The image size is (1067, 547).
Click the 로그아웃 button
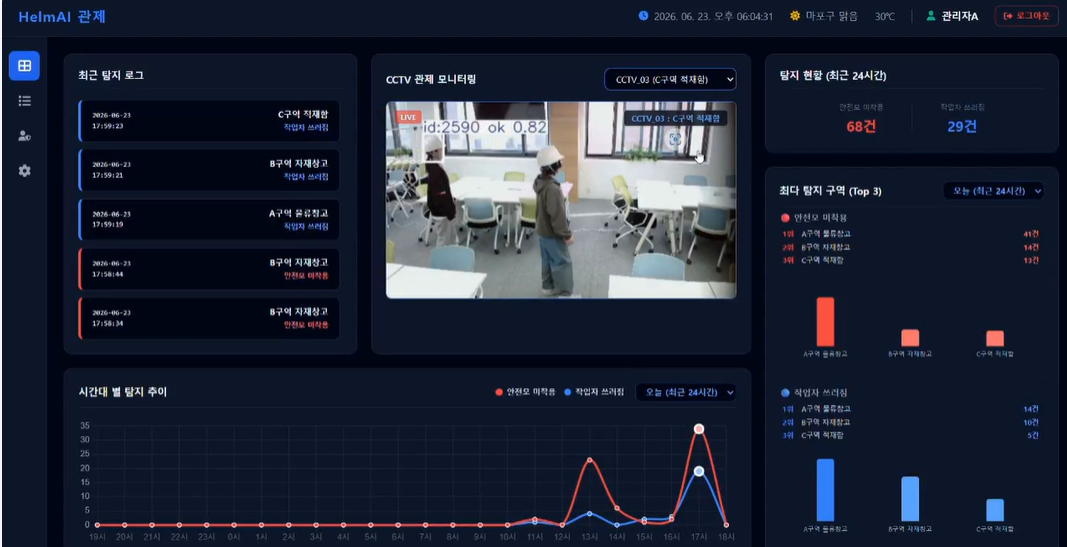(1026, 16)
